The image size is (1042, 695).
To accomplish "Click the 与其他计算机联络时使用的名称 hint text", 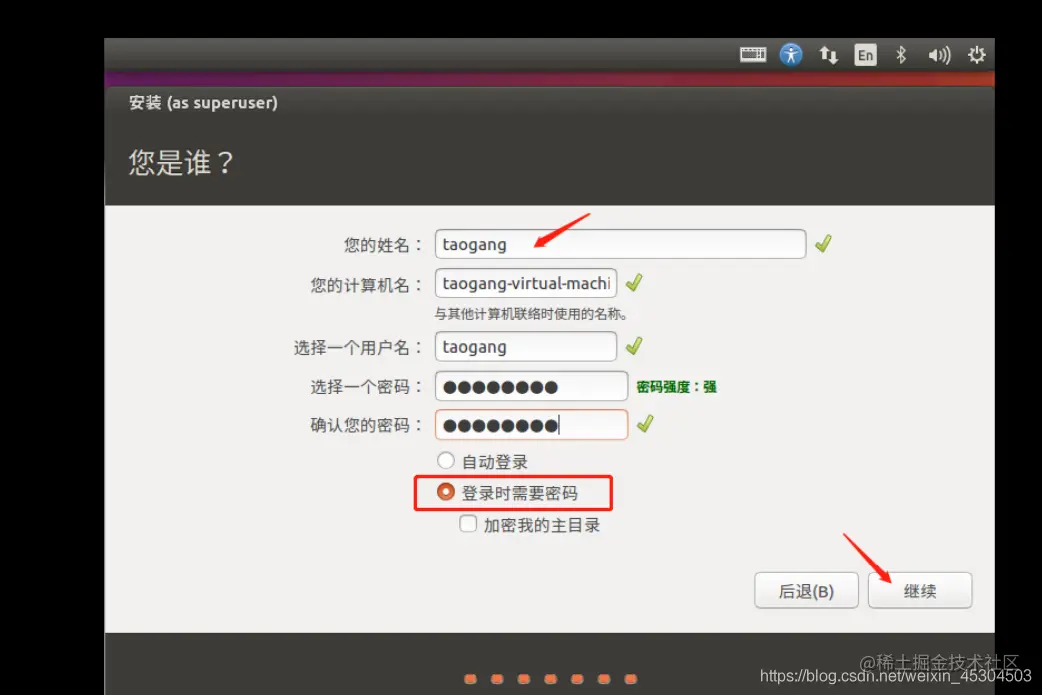I will (x=530, y=314).
